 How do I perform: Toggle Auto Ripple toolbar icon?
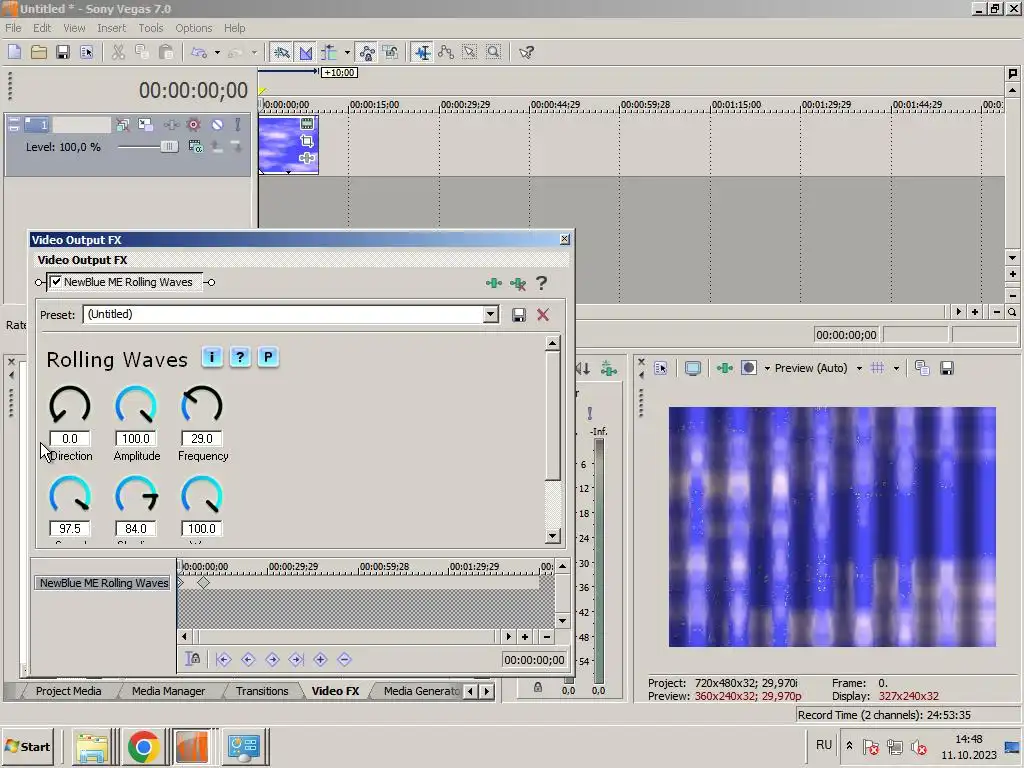click(329, 52)
